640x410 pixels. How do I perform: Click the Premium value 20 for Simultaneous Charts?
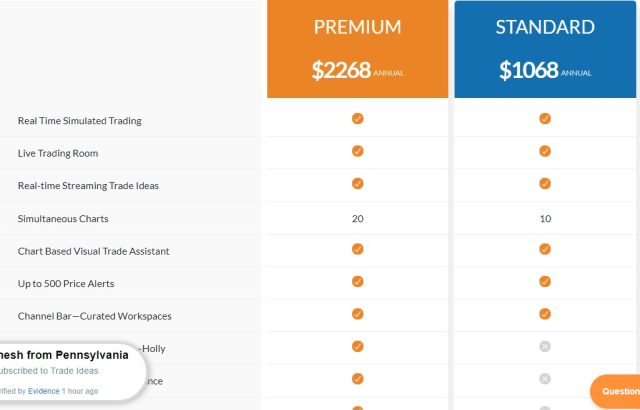(x=357, y=219)
